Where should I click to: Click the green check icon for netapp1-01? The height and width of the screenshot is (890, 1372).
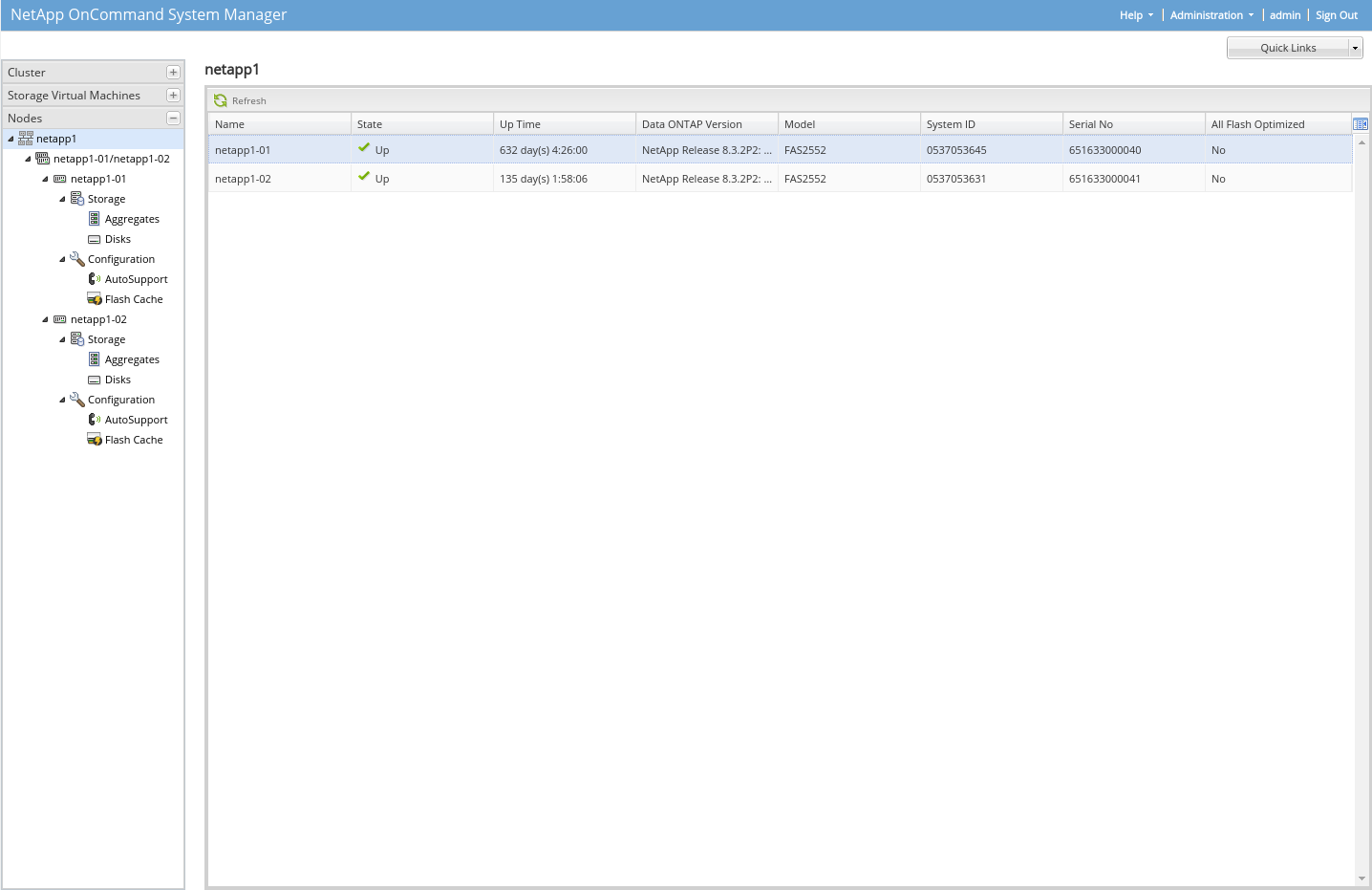(364, 148)
